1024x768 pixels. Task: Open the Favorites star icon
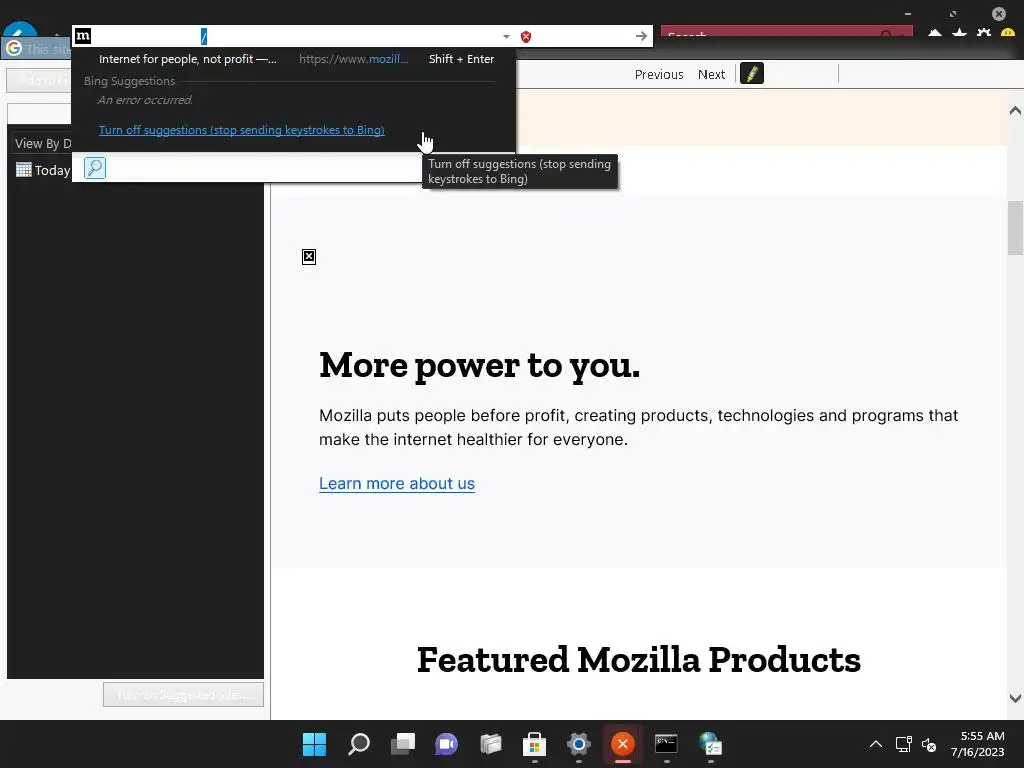click(x=959, y=32)
